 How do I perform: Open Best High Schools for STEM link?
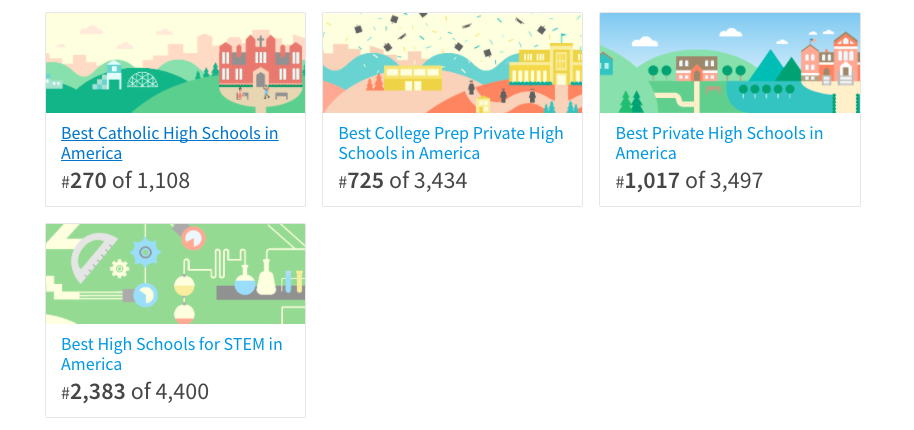point(171,354)
